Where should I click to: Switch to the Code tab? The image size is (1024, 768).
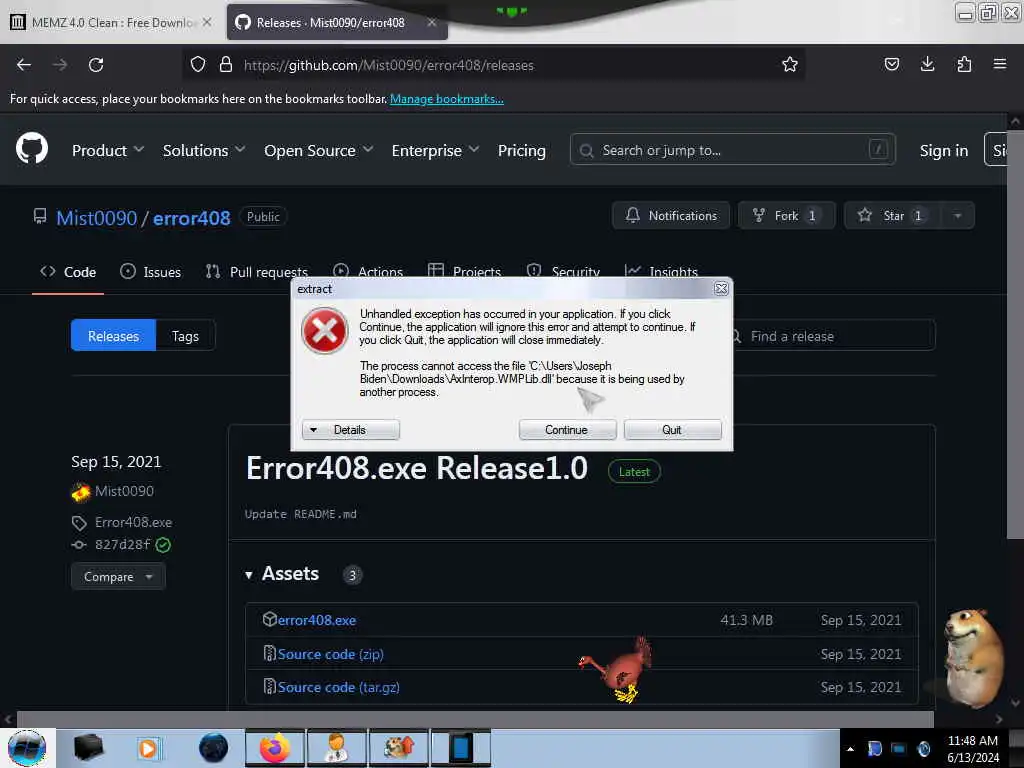click(x=68, y=272)
